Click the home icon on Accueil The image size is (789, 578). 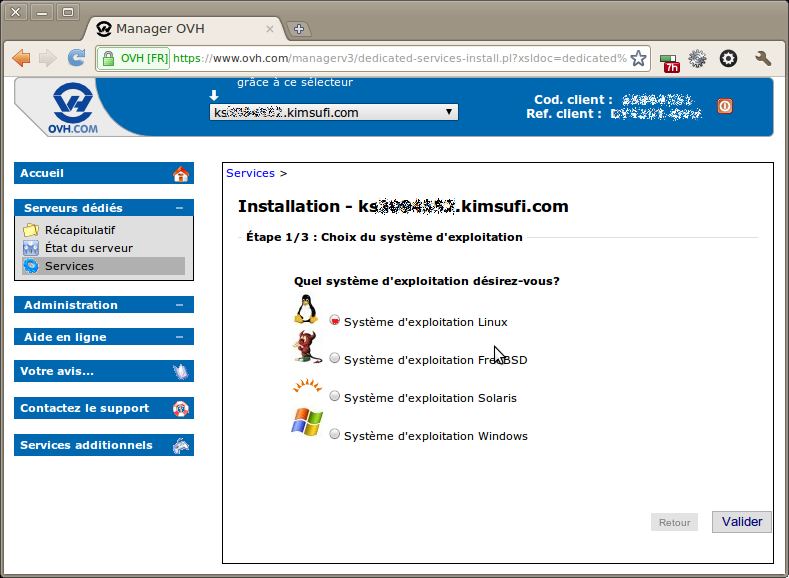pyautogui.click(x=181, y=174)
